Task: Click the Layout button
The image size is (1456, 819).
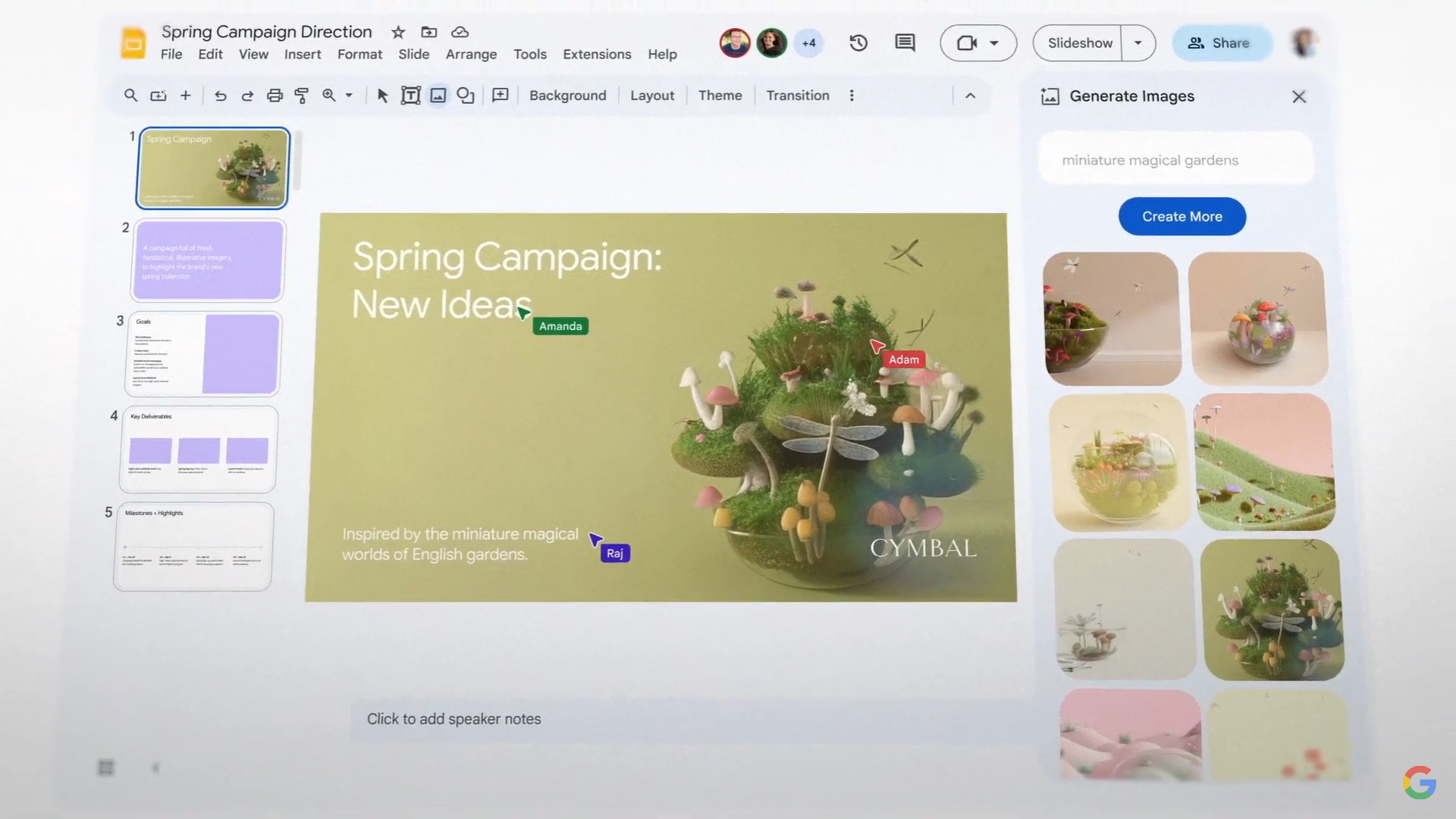Action: click(652, 96)
